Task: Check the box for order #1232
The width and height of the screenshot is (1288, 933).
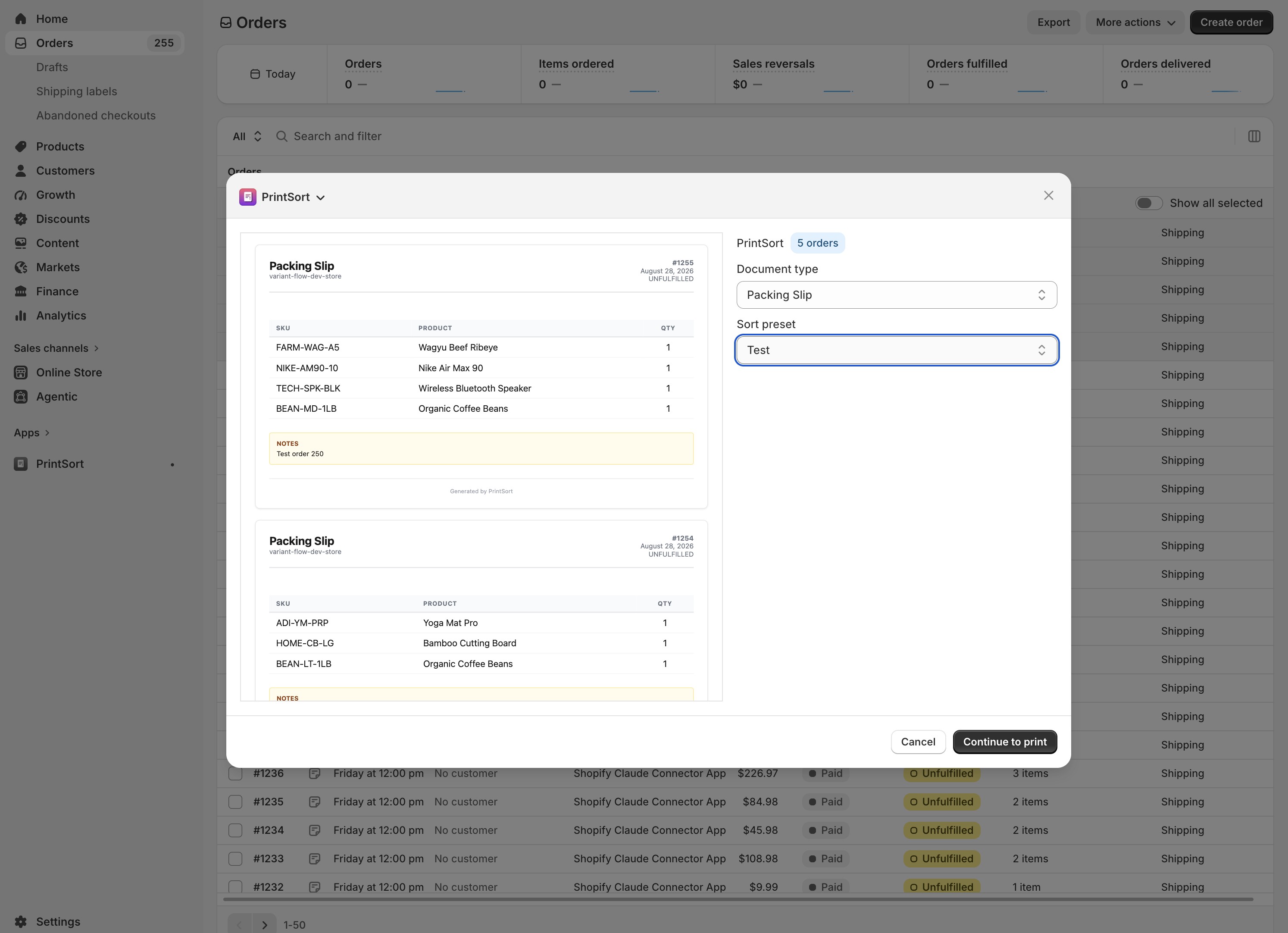Action: (235, 887)
